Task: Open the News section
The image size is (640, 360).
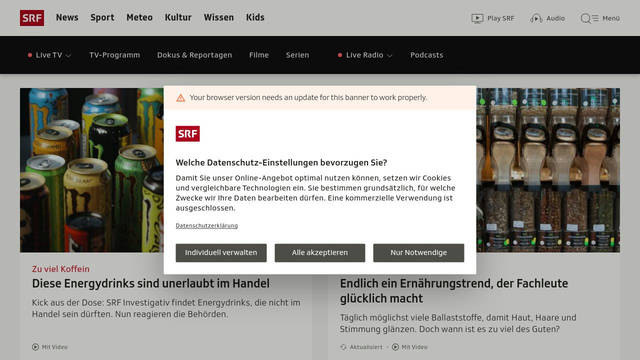Action: 67,18
